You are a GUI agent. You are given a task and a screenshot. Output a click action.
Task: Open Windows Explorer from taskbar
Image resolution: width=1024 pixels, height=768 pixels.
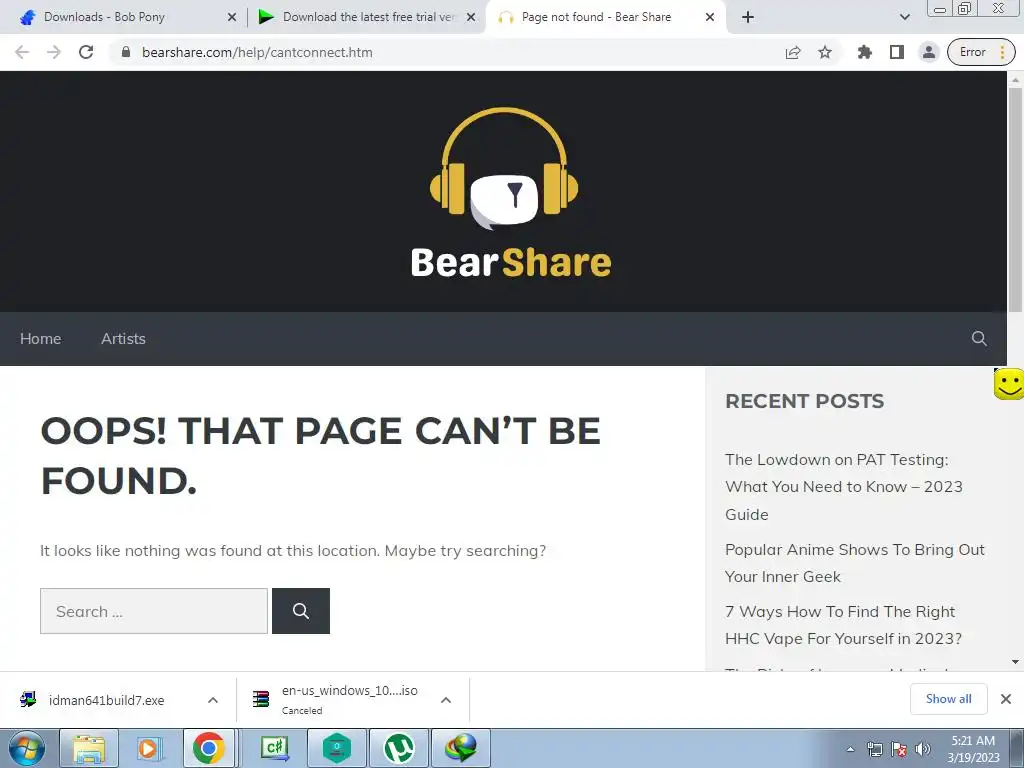click(89, 748)
